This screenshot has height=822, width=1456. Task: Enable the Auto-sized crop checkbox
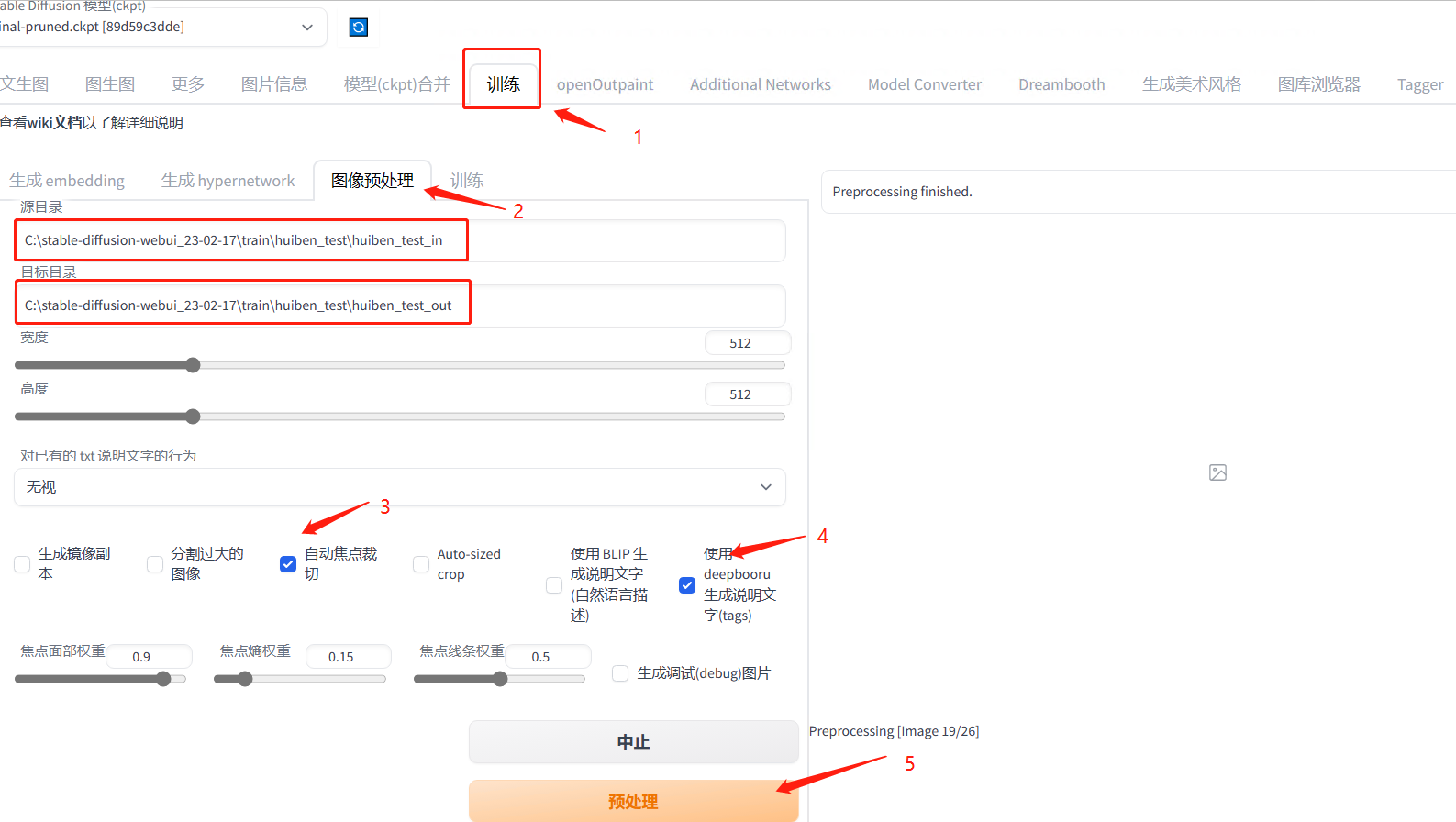click(421, 564)
